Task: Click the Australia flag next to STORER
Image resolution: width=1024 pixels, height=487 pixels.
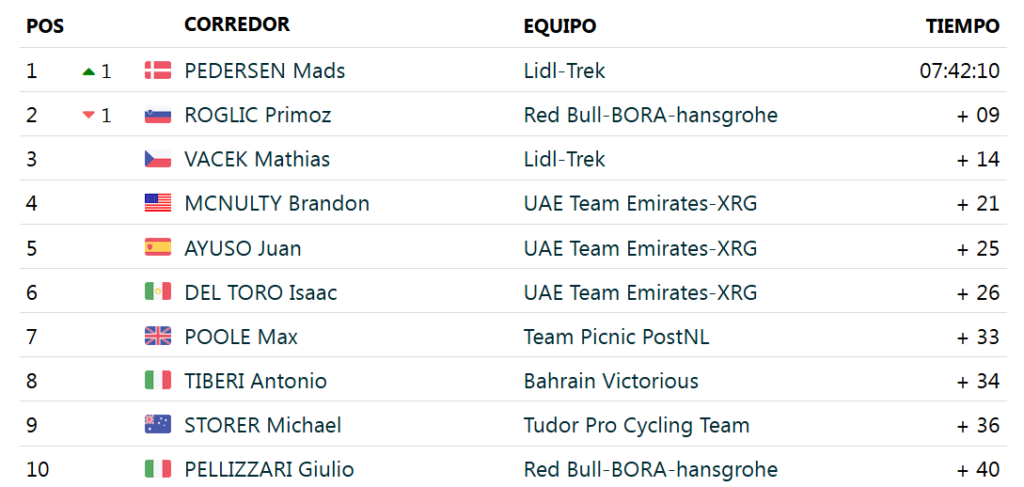Action: pos(157,425)
